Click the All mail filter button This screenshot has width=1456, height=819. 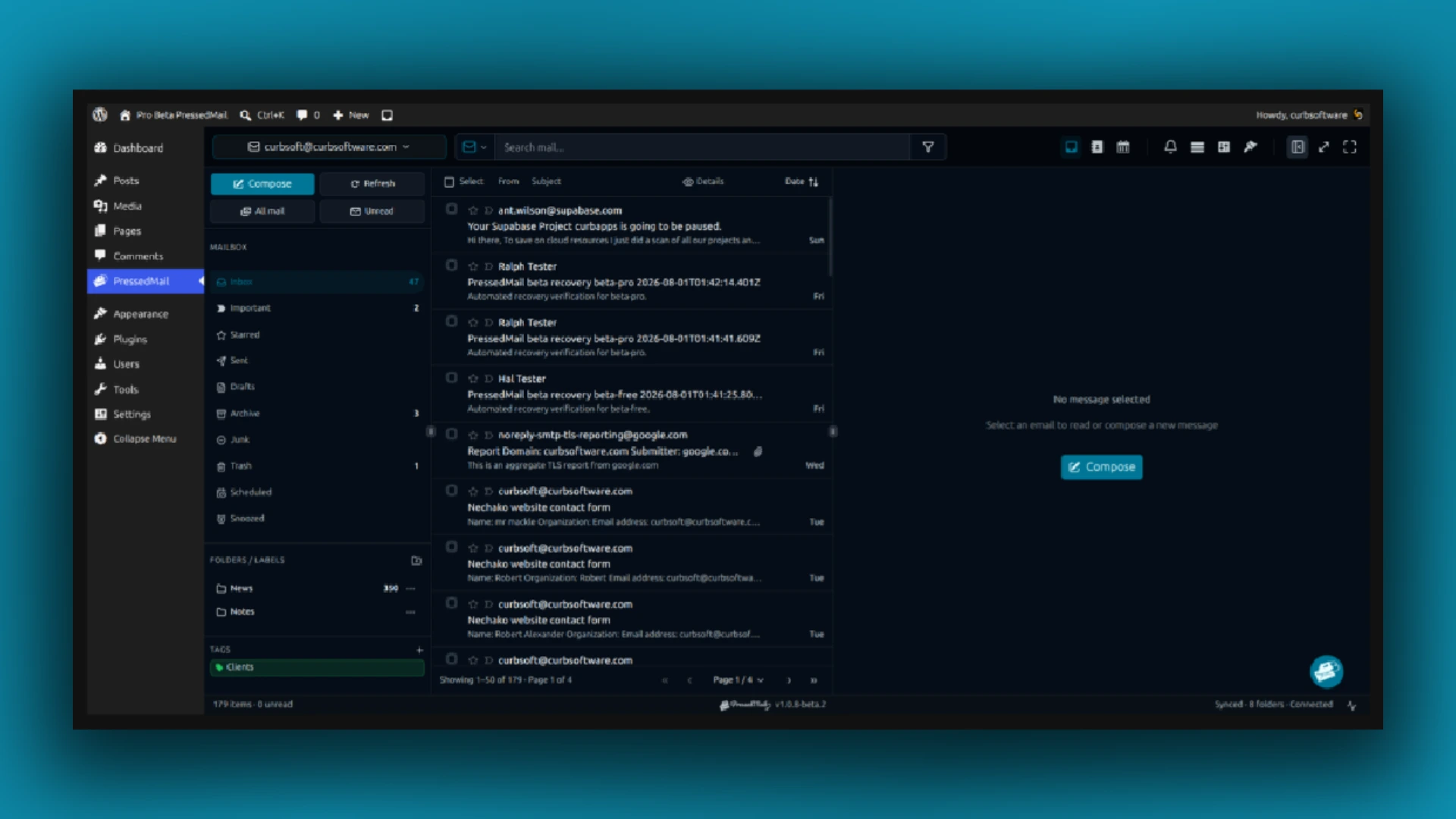262,212
